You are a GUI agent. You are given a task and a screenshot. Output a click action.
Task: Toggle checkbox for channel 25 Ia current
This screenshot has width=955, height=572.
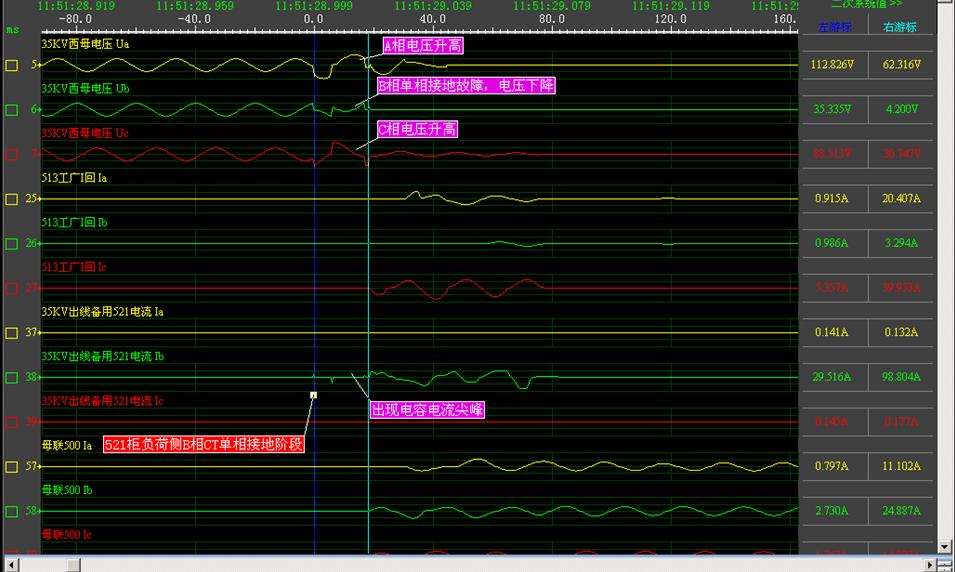pos(11,199)
